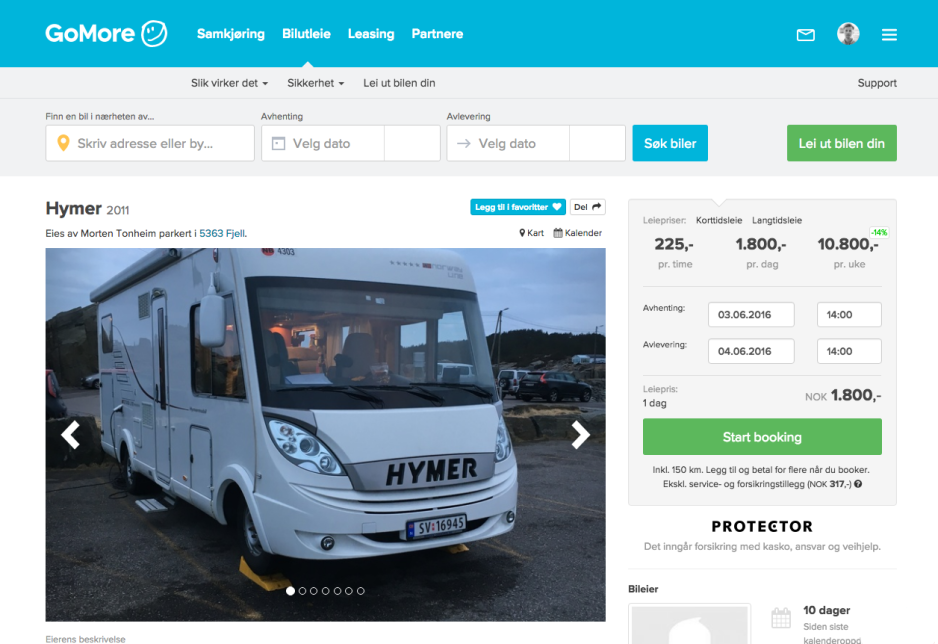Show next photo with right arrow
The width and height of the screenshot is (938, 644).
coord(580,435)
